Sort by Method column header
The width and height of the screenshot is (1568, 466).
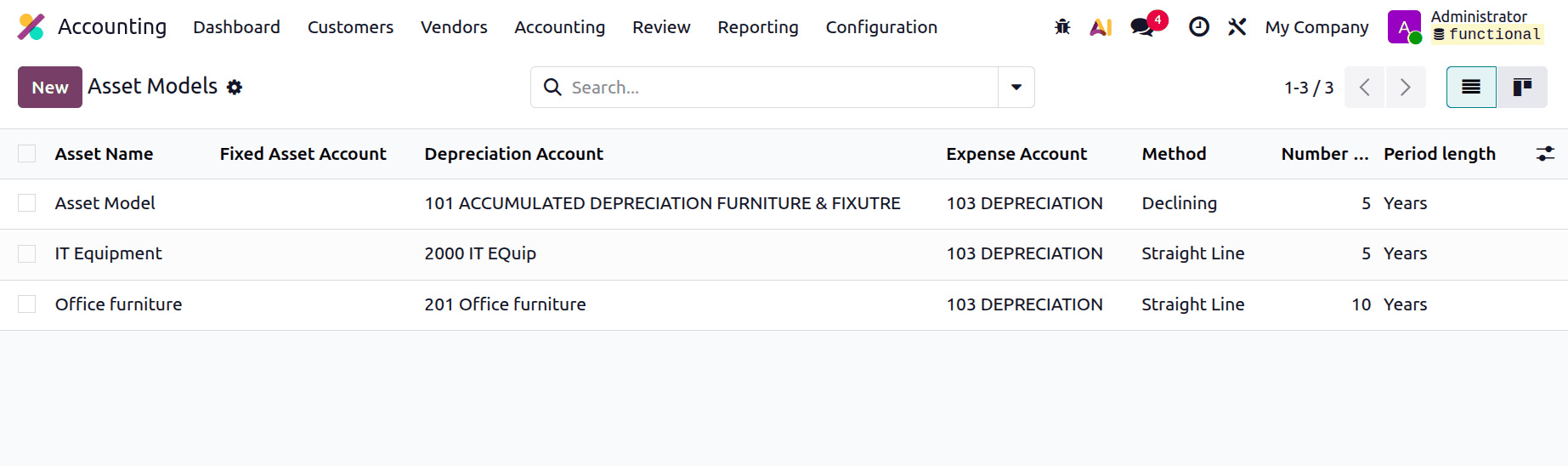point(1174,154)
